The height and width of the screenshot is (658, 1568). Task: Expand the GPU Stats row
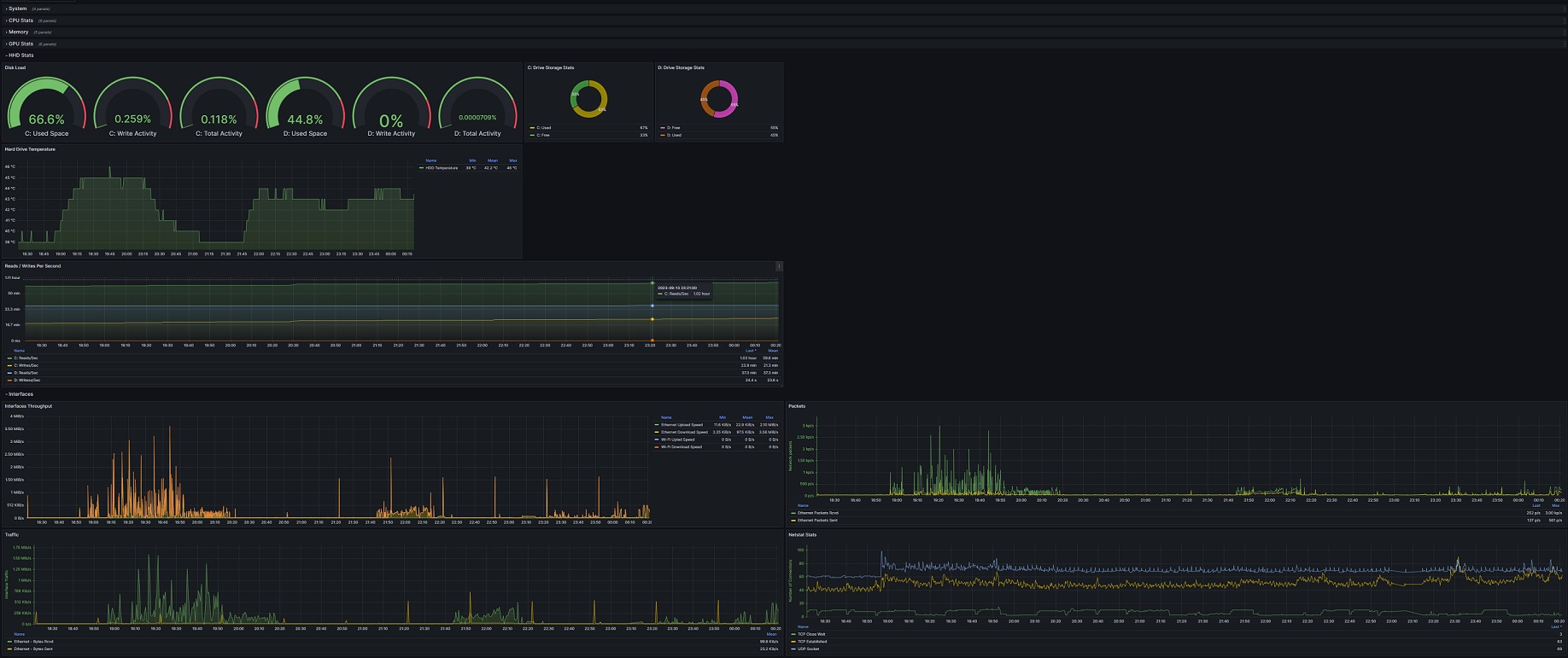(x=20, y=44)
